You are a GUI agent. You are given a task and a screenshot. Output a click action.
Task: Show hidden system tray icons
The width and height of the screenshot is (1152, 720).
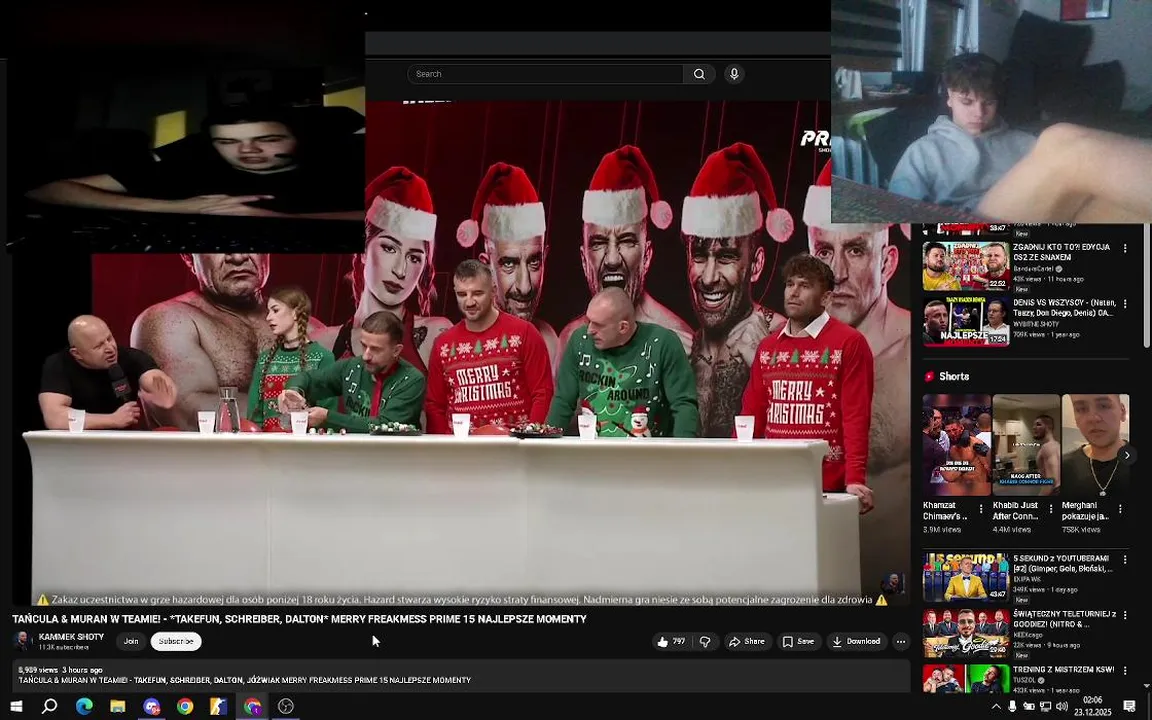coord(996,707)
